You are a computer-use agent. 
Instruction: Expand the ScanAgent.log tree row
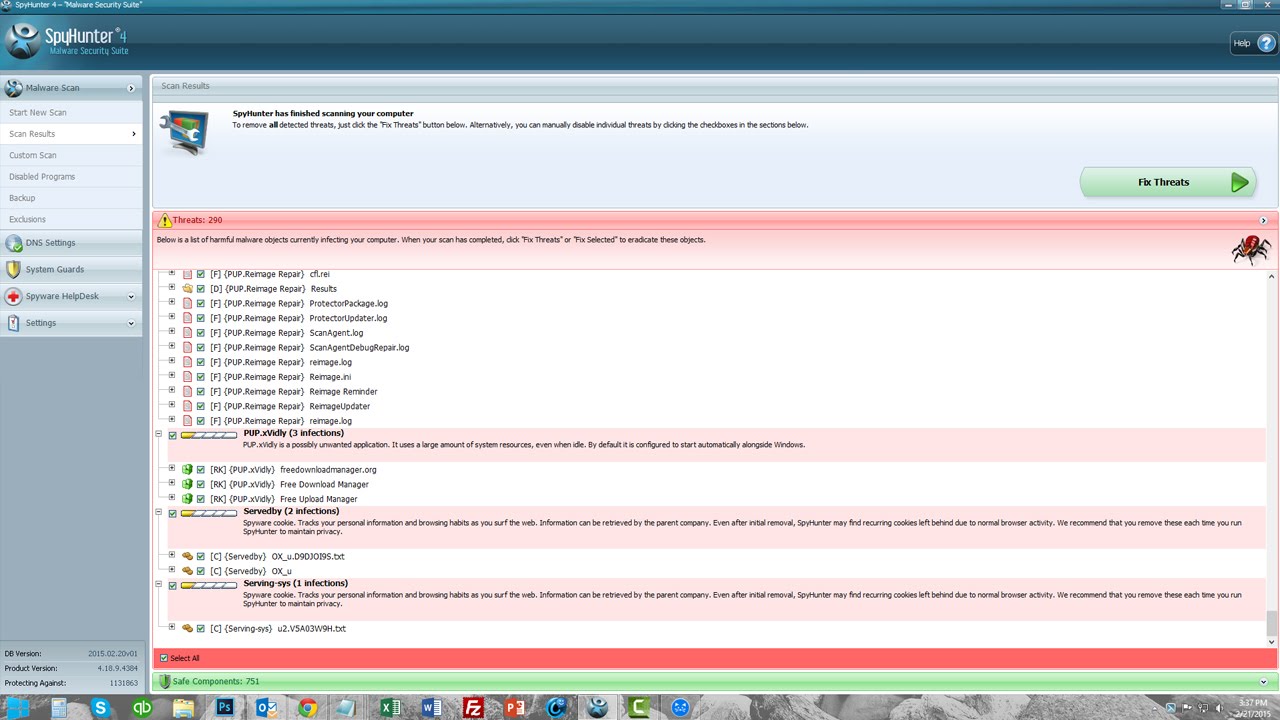(172, 331)
